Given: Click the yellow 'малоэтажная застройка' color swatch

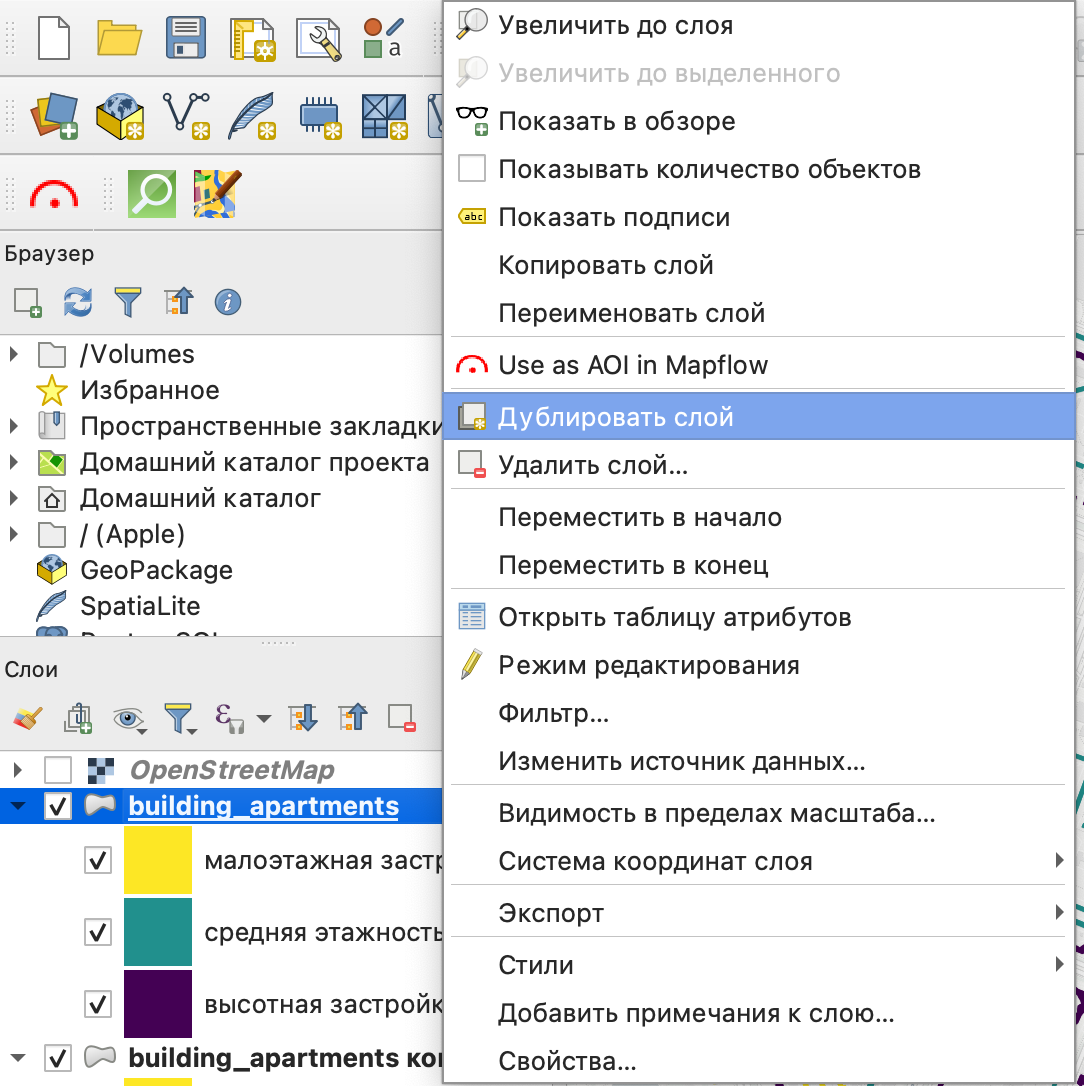Looking at the screenshot, I should [157, 860].
